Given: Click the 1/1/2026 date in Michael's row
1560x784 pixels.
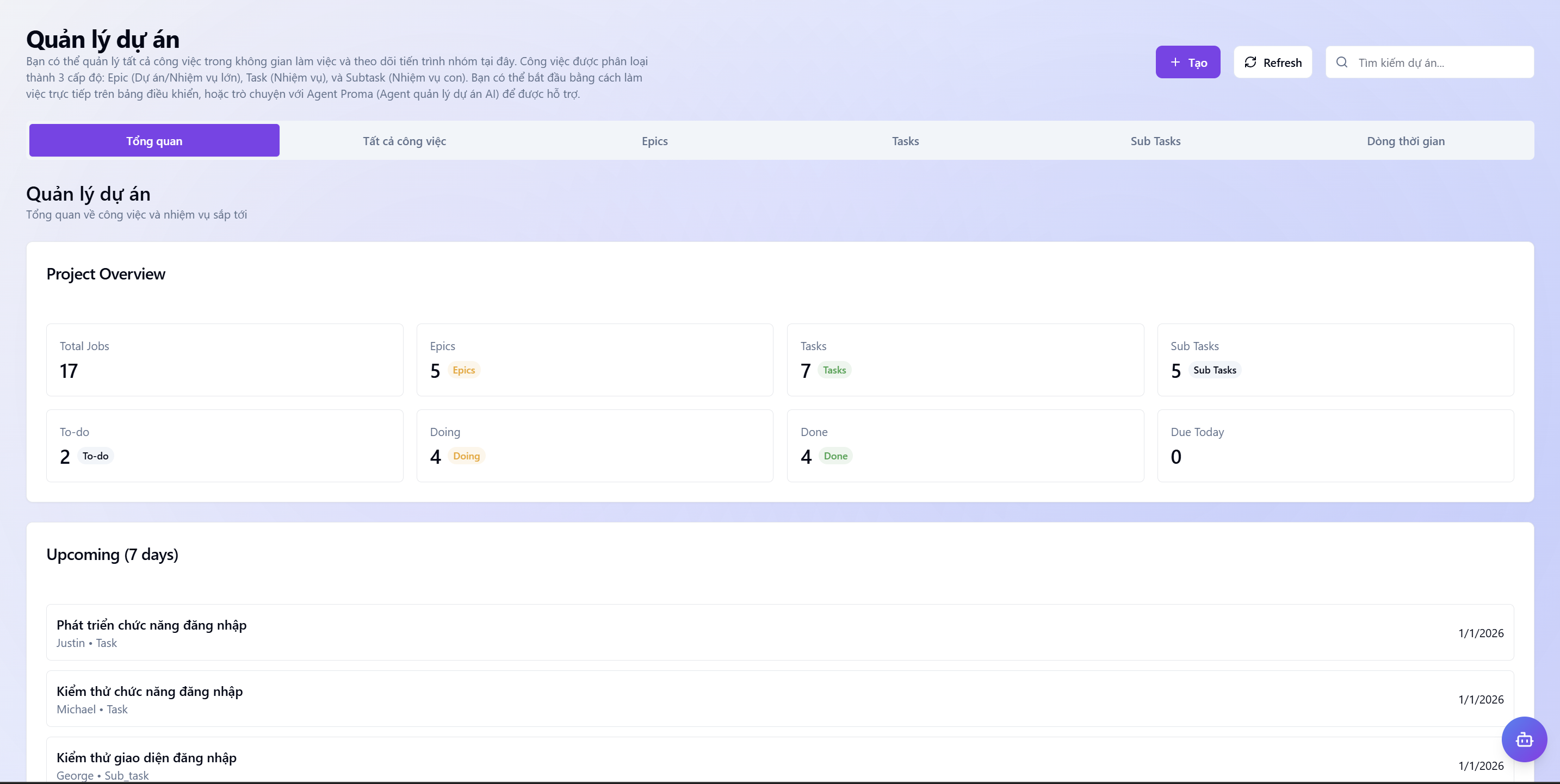Looking at the screenshot, I should tap(1481, 699).
